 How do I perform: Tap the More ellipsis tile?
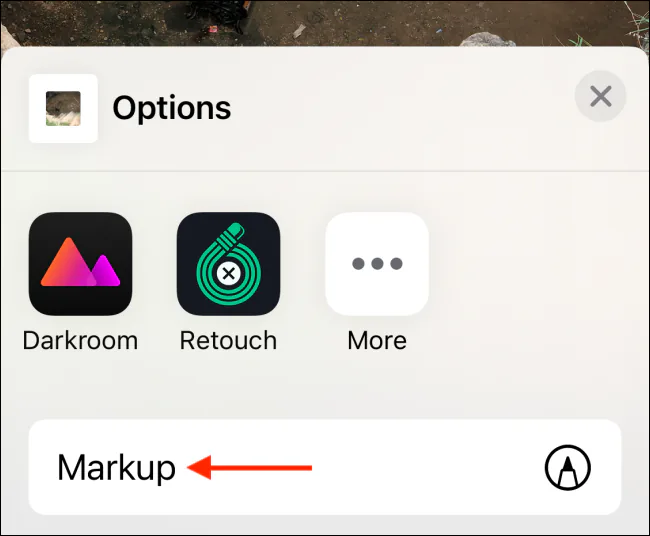[x=377, y=264]
